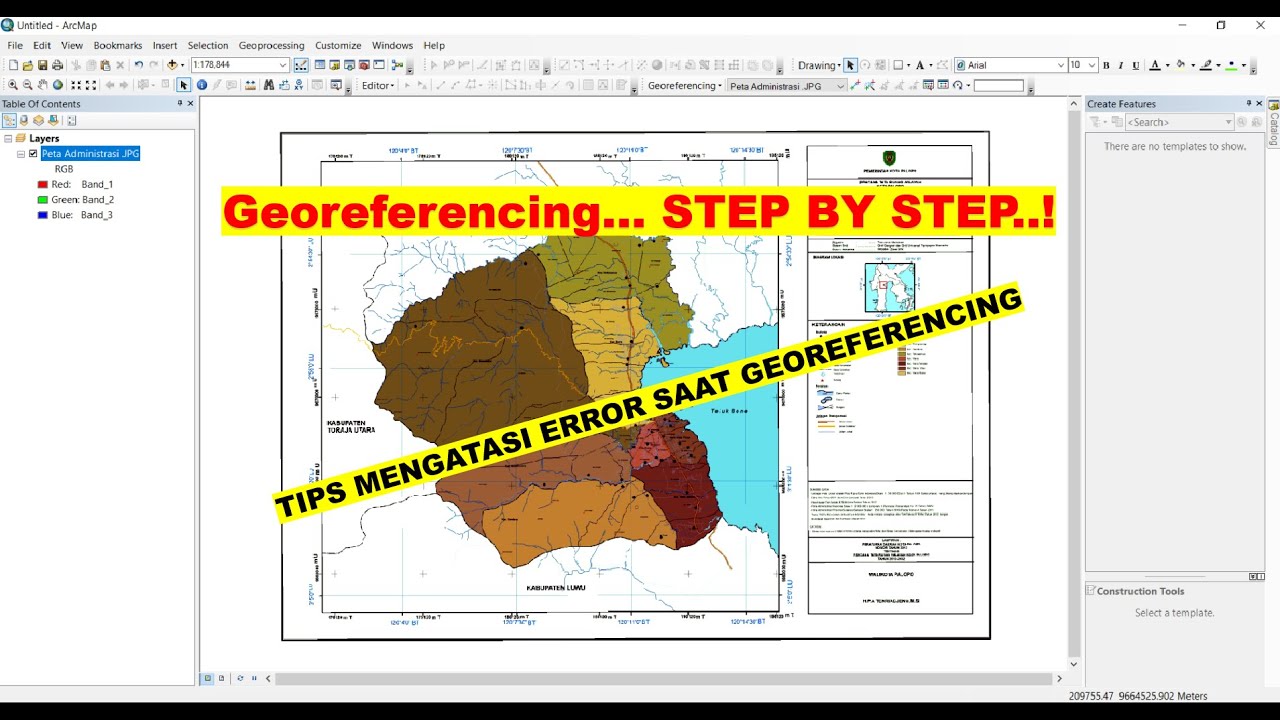Screen dimensions: 1280x720
Task: Switch to Data View at the bottom of the map
Action: pyautogui.click(x=208, y=678)
